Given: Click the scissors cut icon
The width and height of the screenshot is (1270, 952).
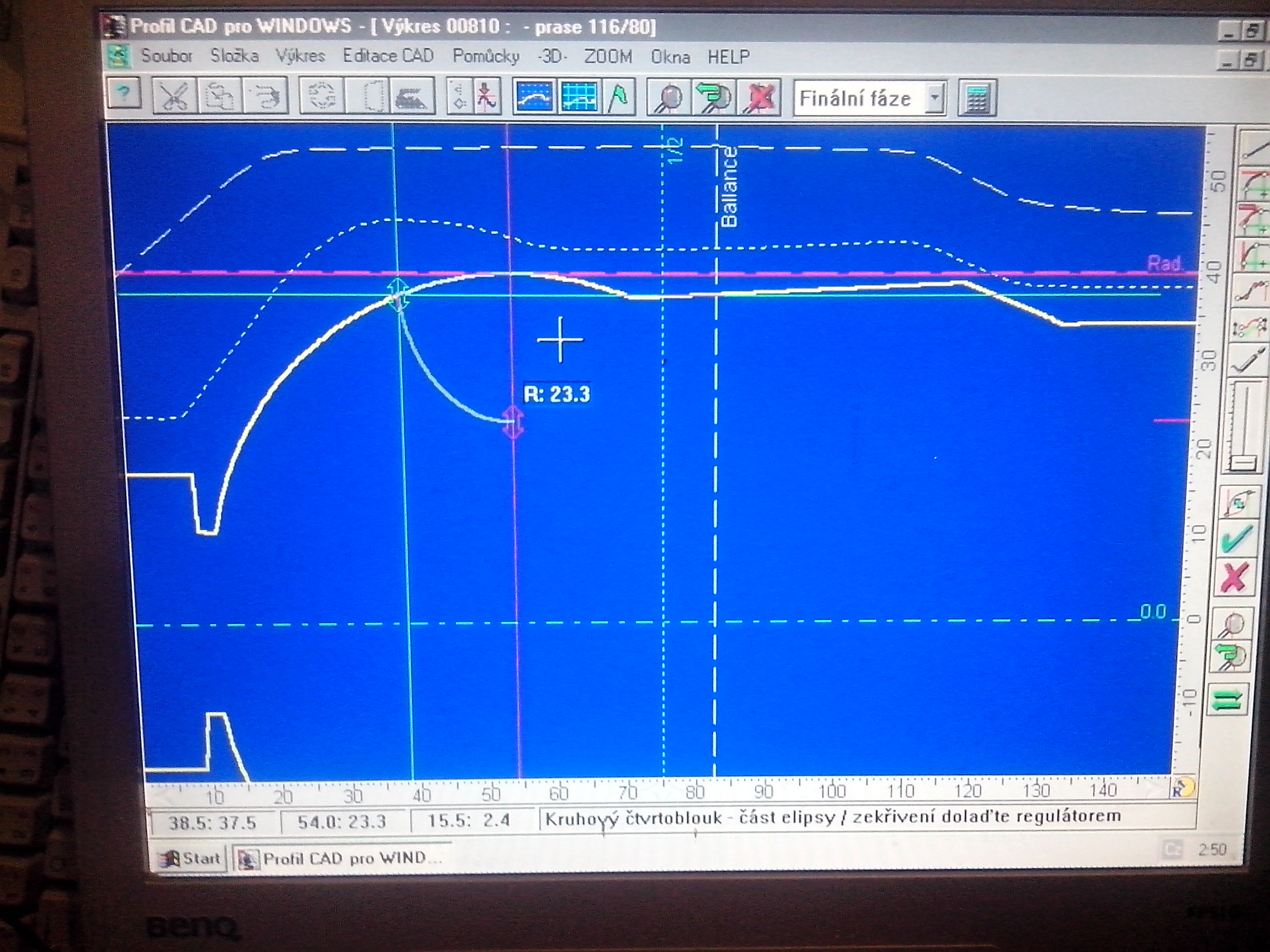Looking at the screenshot, I should [174, 96].
